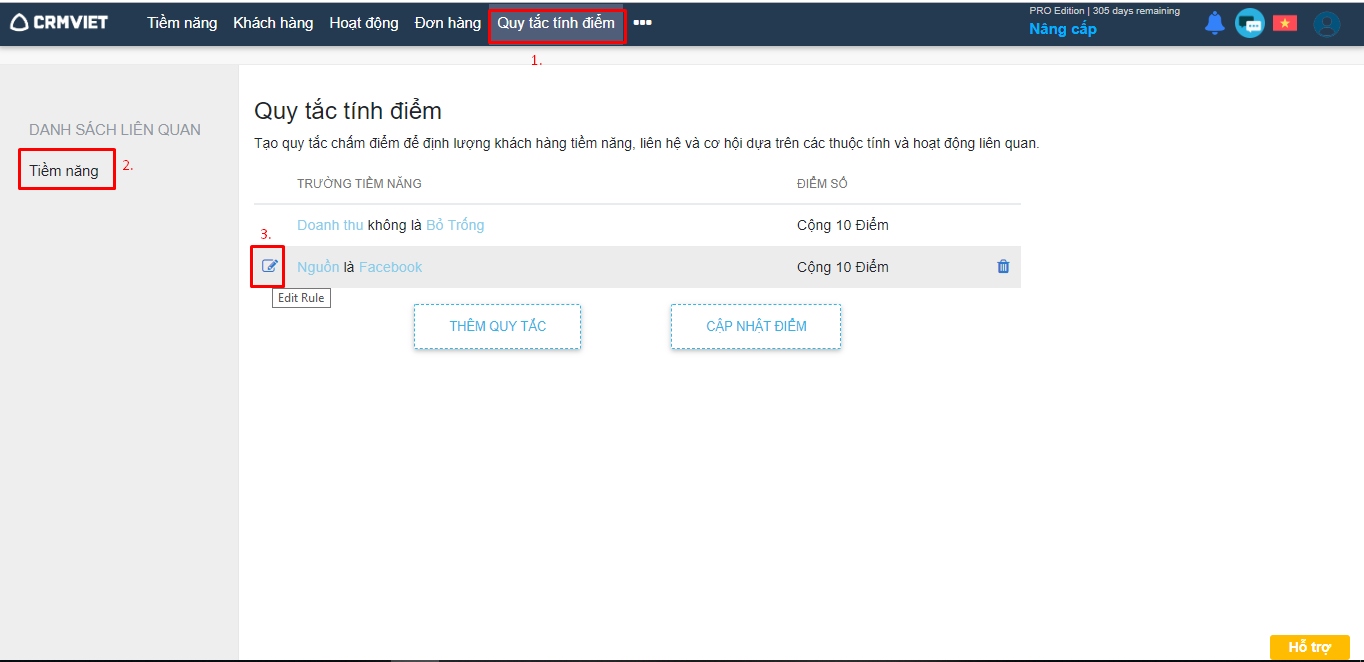The width and height of the screenshot is (1364, 662).
Task: Select Tiềm năng in the sidebar list
Action: click(64, 171)
